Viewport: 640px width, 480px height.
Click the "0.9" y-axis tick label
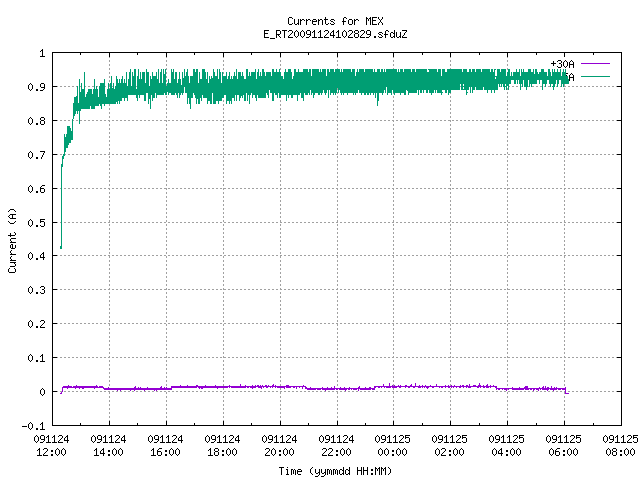[36, 87]
